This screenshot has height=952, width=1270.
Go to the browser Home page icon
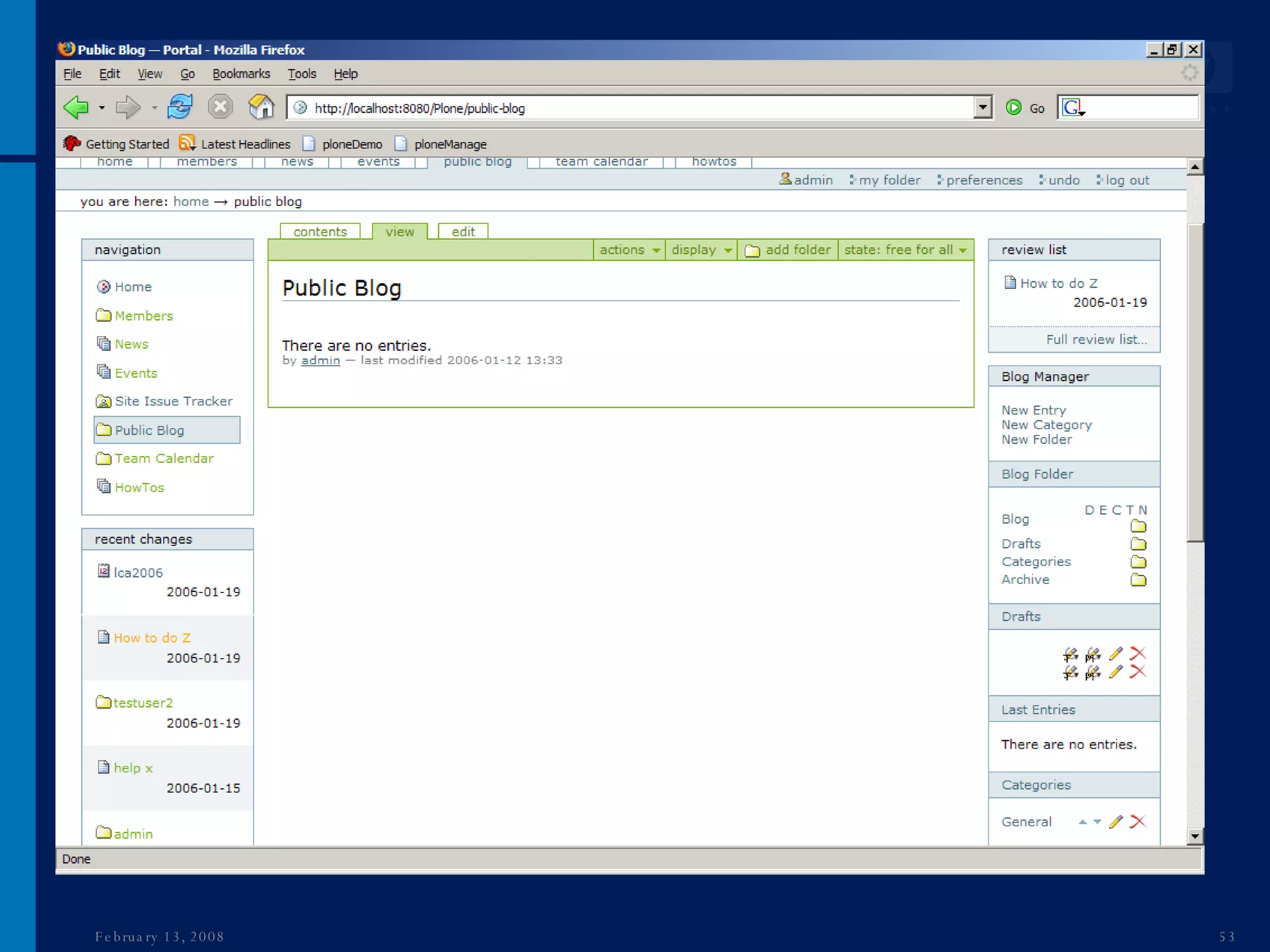261,107
